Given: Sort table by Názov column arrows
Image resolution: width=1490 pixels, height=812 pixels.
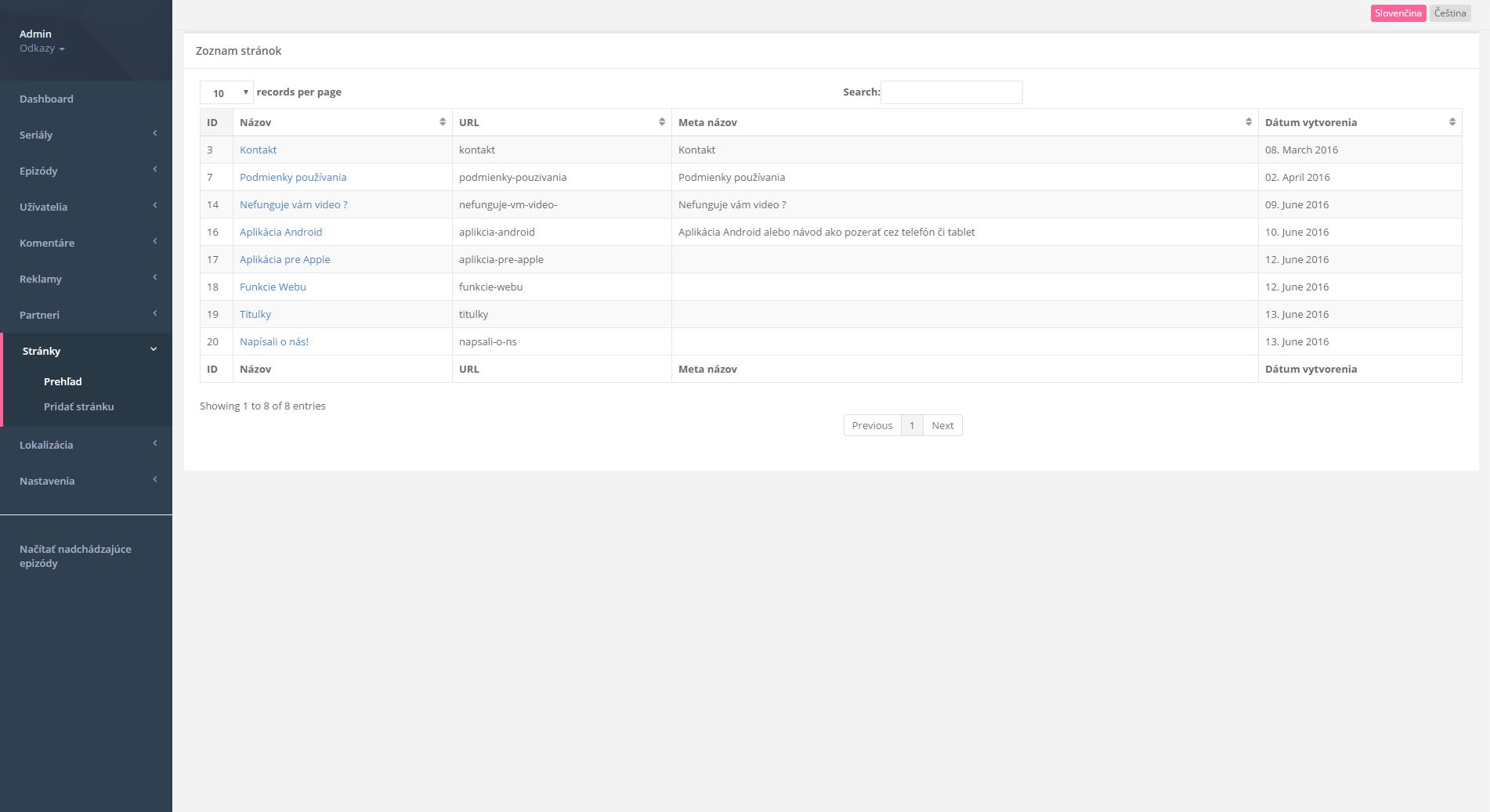Looking at the screenshot, I should click(x=443, y=122).
